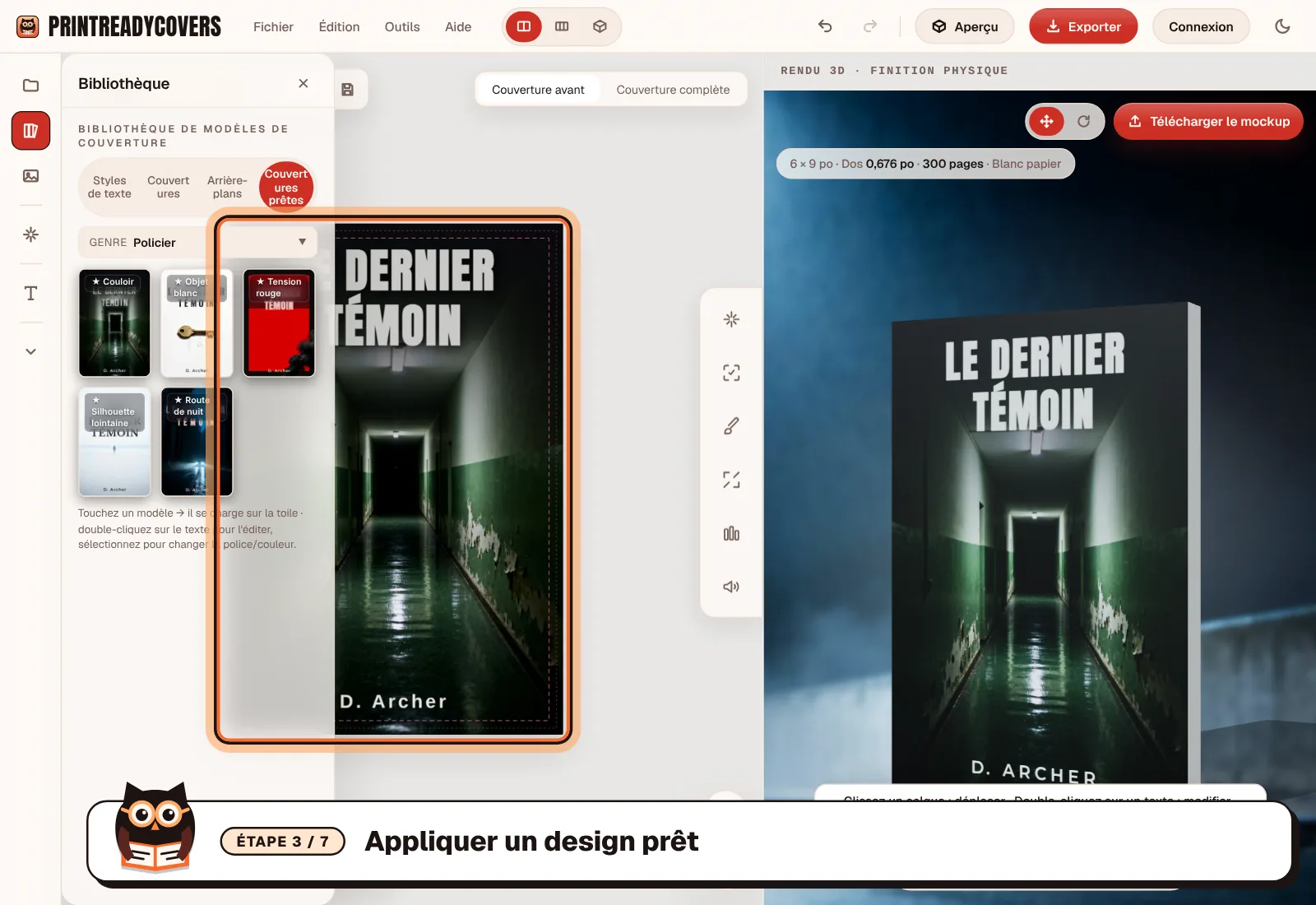Screen dimensions: 1316x905
Task: Open the images icon in left sidebar
Action: (x=30, y=176)
